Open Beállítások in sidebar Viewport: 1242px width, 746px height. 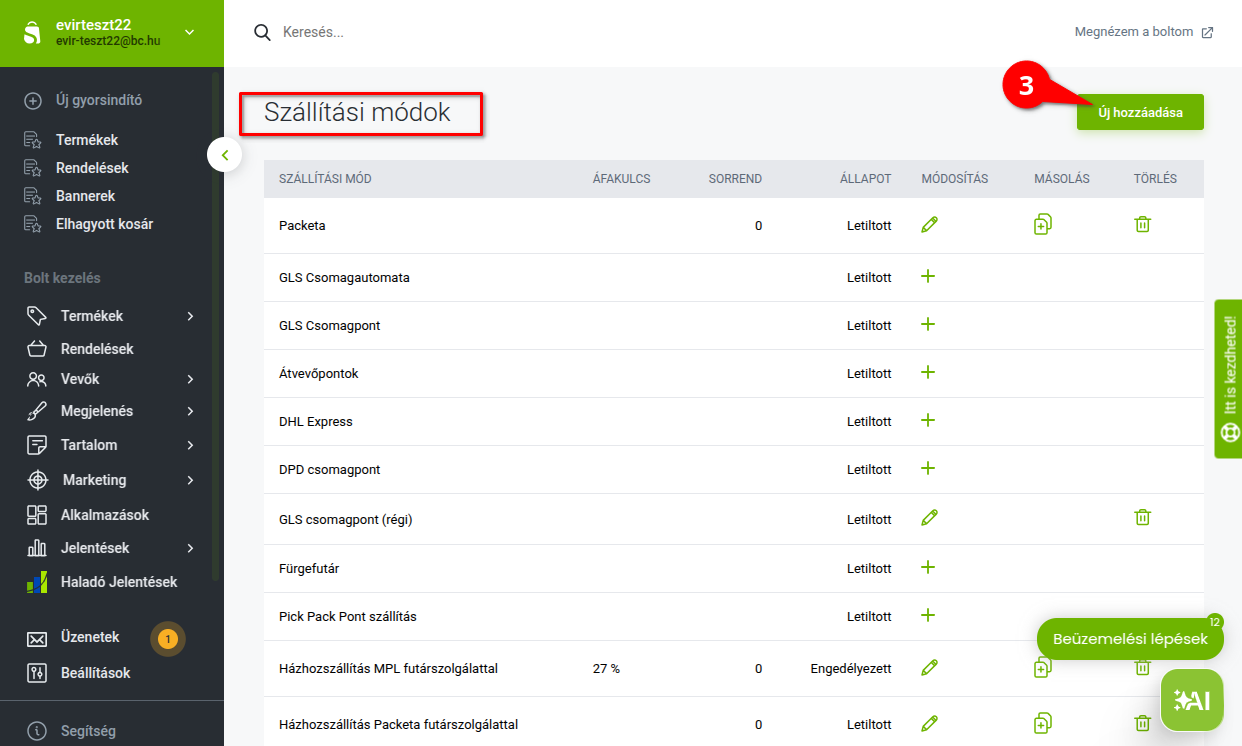(x=95, y=673)
